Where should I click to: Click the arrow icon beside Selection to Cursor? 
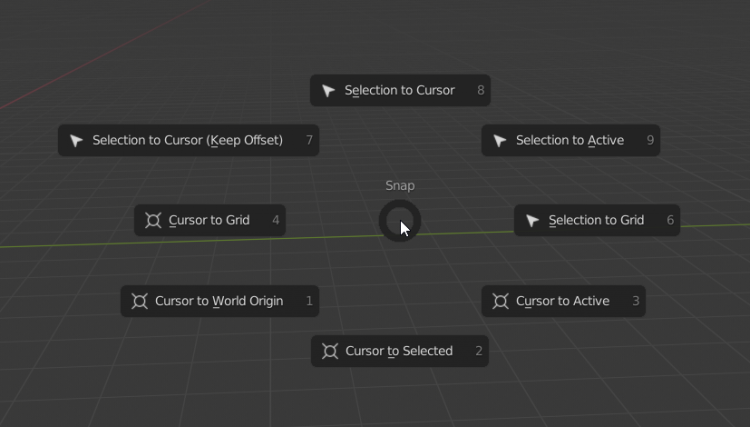point(329,91)
